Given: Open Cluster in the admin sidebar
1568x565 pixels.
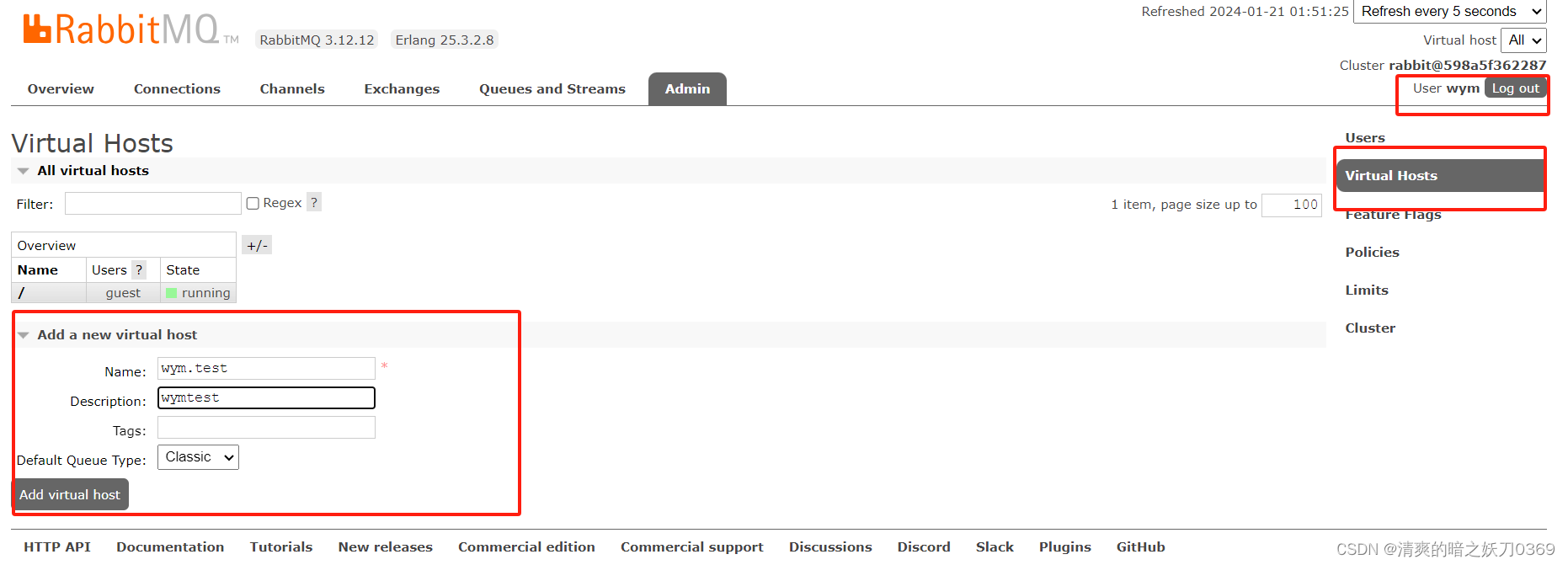Looking at the screenshot, I should point(1370,328).
